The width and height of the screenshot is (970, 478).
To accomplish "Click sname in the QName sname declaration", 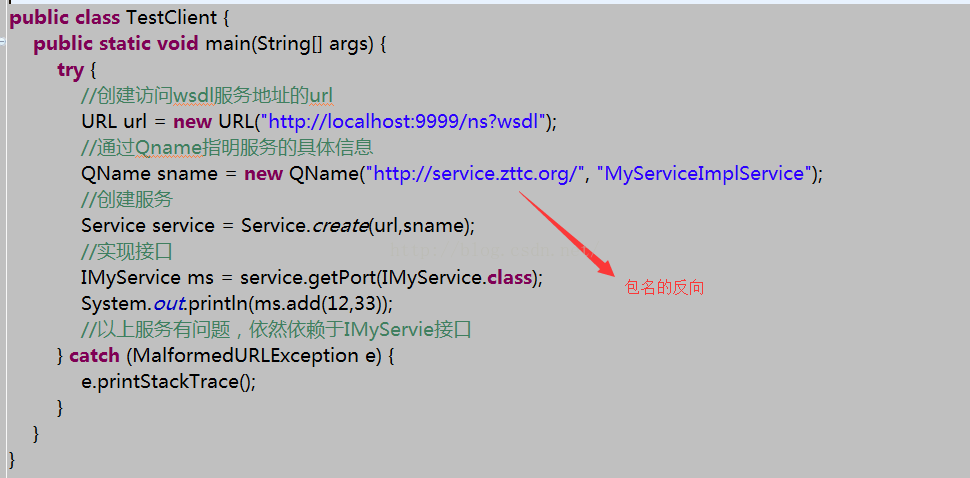I will 187,174.
